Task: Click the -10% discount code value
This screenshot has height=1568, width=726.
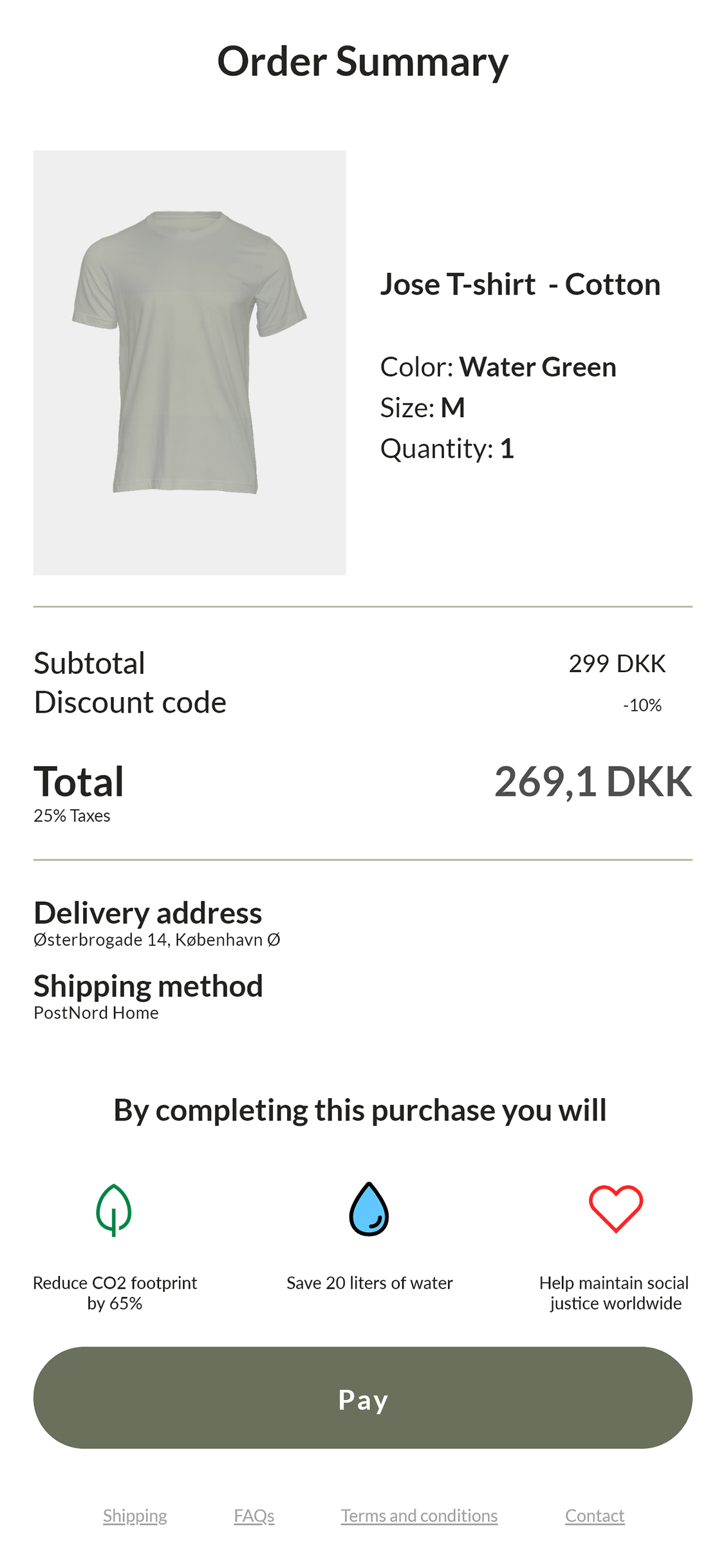Action: pyautogui.click(x=642, y=705)
